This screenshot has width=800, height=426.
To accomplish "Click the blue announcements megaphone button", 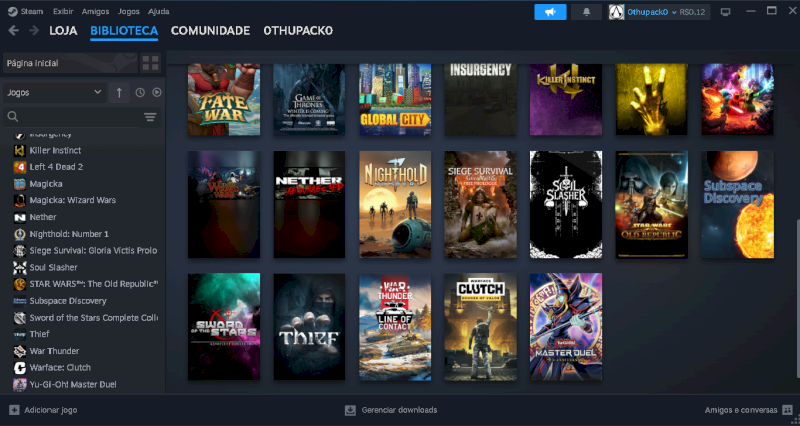I will pyautogui.click(x=550, y=12).
